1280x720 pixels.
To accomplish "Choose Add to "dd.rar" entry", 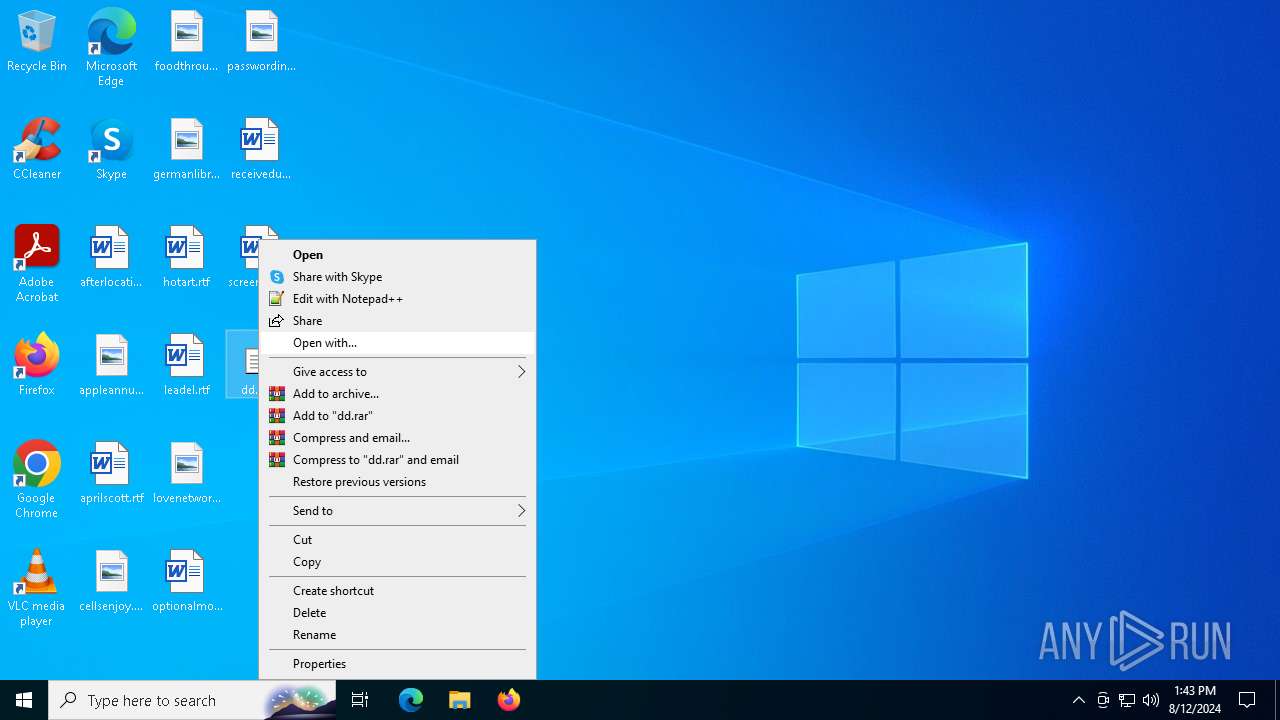I will tap(397, 416).
